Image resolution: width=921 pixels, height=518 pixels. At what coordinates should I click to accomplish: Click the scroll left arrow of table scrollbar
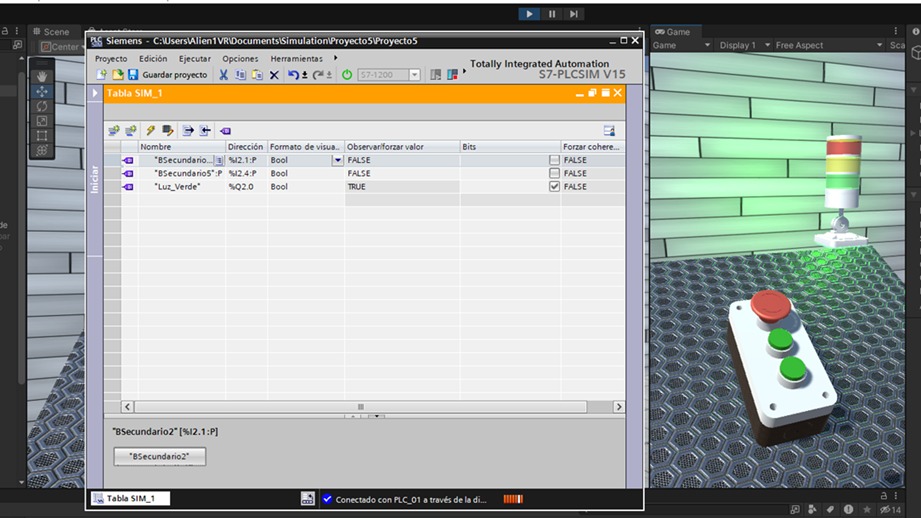[x=127, y=406]
